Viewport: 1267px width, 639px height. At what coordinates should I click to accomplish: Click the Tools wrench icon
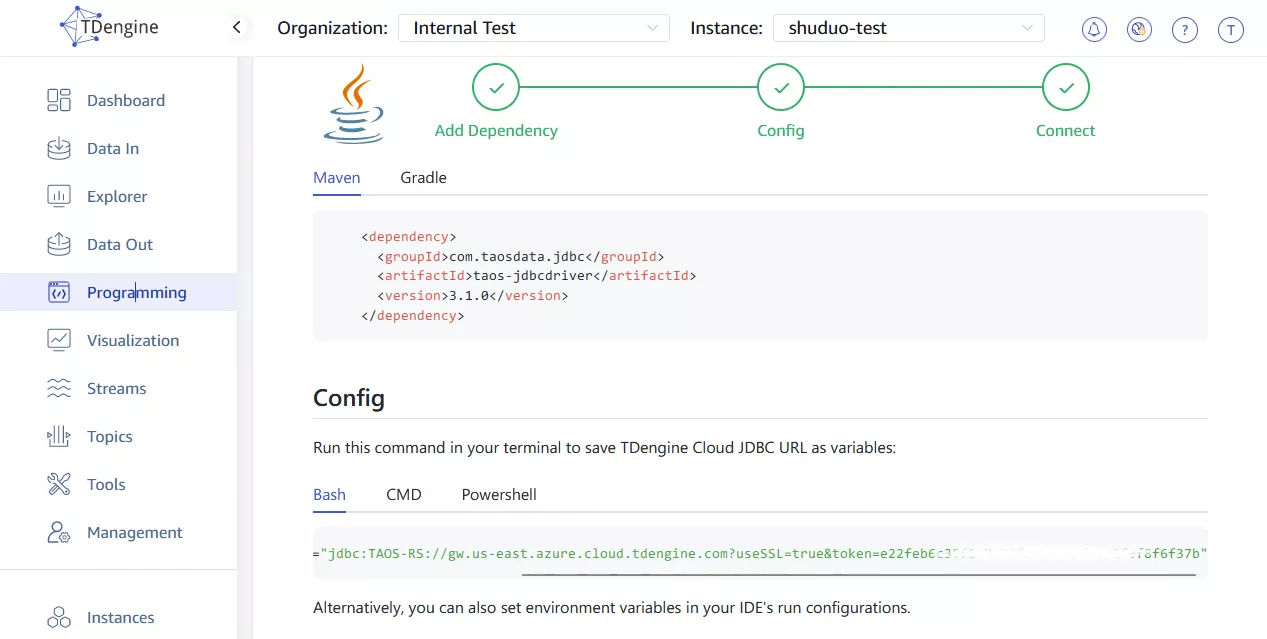[59, 484]
